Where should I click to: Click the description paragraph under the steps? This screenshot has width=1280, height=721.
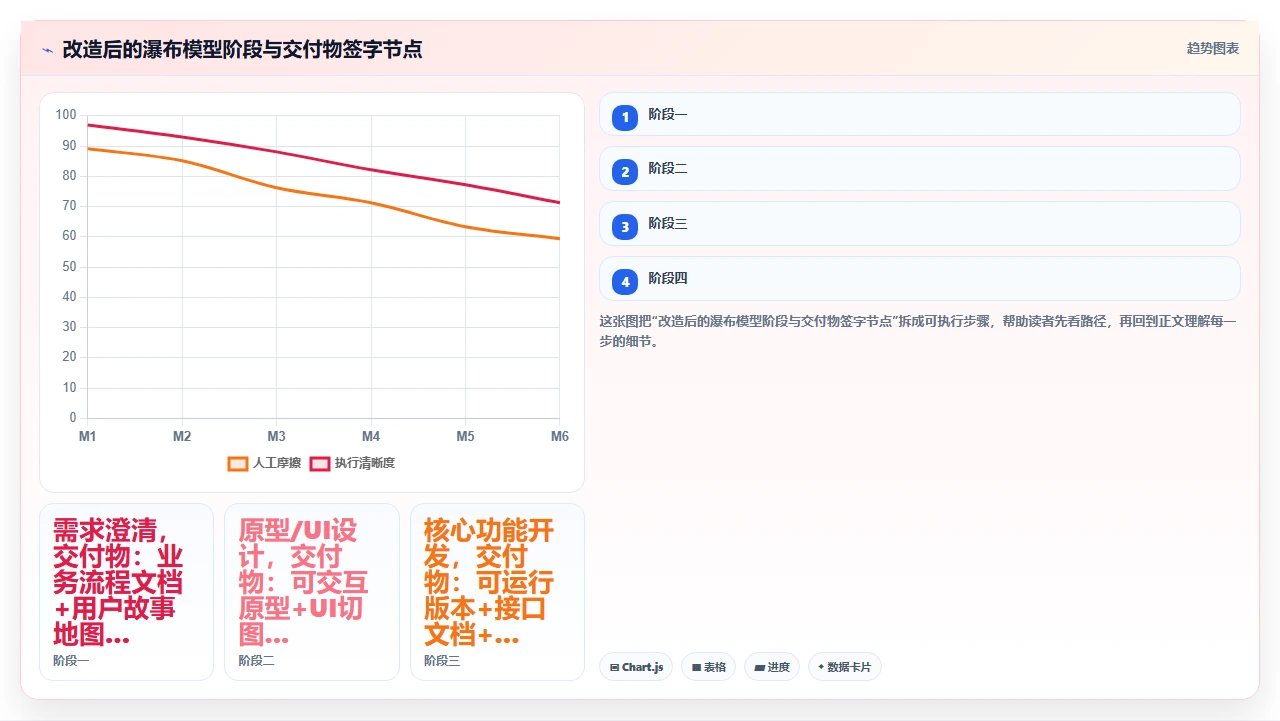pos(919,331)
